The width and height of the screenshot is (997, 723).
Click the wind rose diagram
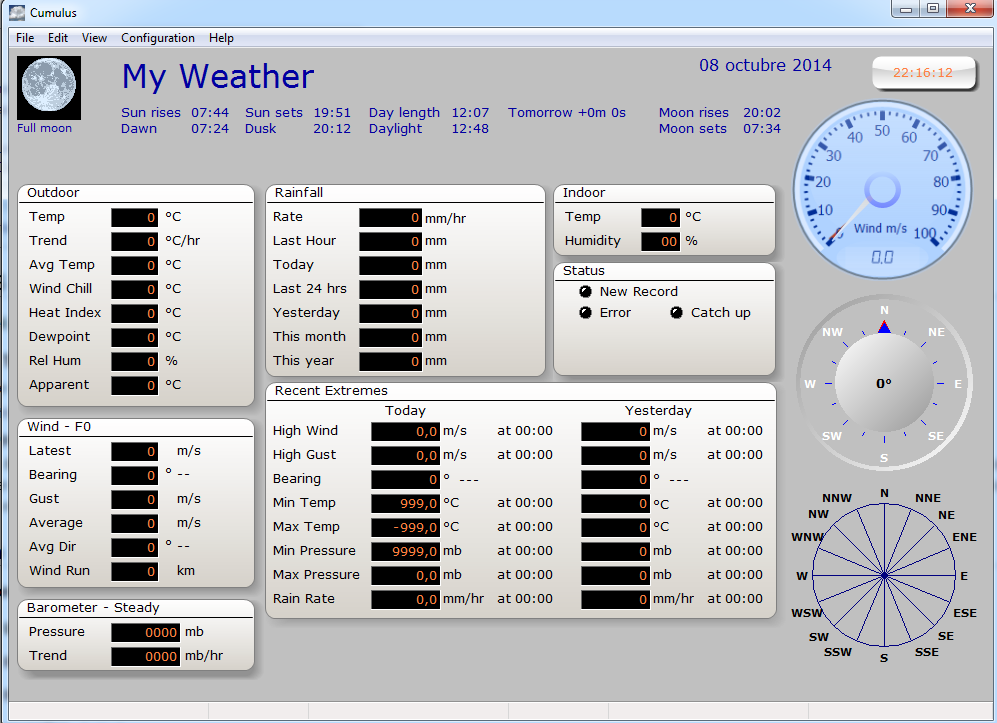(x=884, y=575)
